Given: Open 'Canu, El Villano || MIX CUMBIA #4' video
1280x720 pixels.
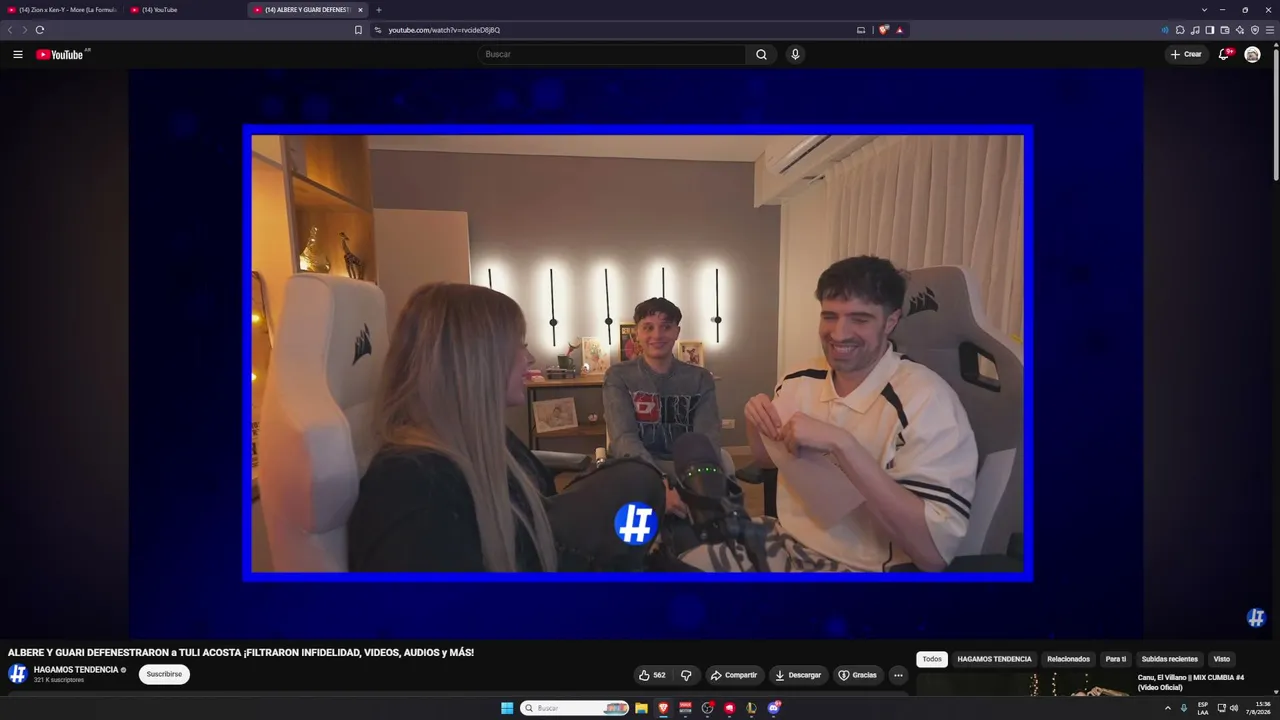Looking at the screenshot, I should (1191, 682).
